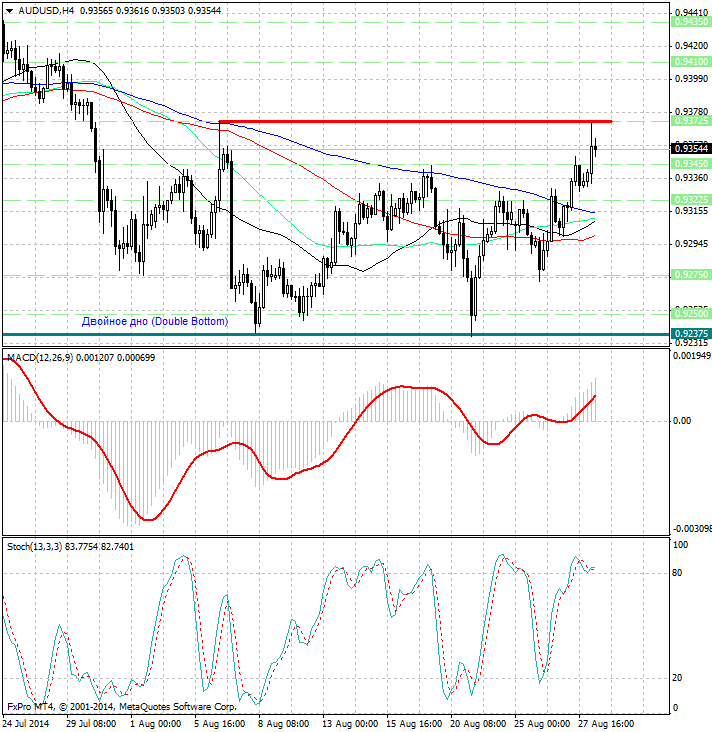
Task: Click the teal support line at 0.92375
Action: [x=336, y=334]
